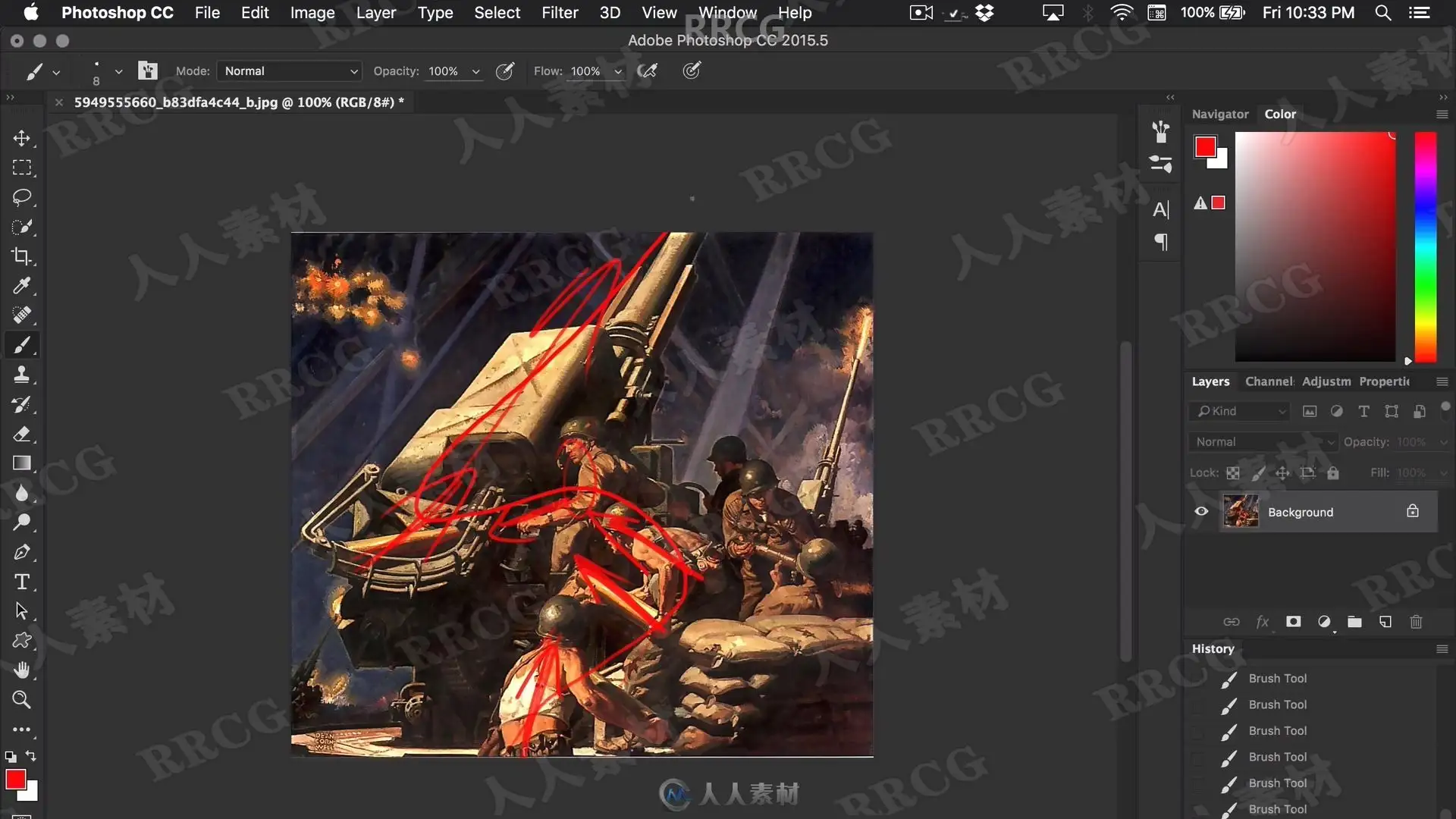Select the Brush tool in toolbar

[x=21, y=345]
